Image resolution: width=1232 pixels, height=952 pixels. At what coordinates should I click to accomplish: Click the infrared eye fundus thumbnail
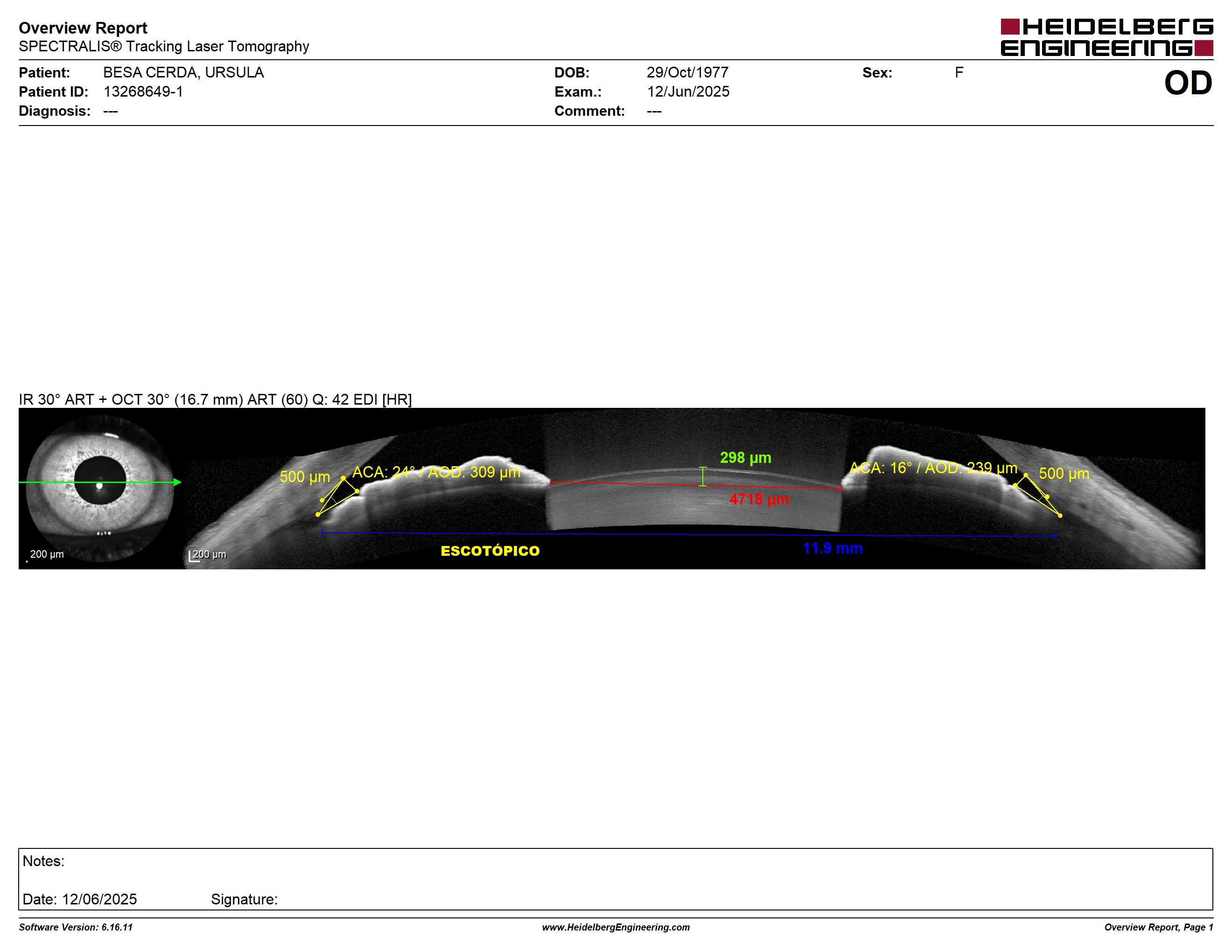pyautogui.click(x=100, y=488)
